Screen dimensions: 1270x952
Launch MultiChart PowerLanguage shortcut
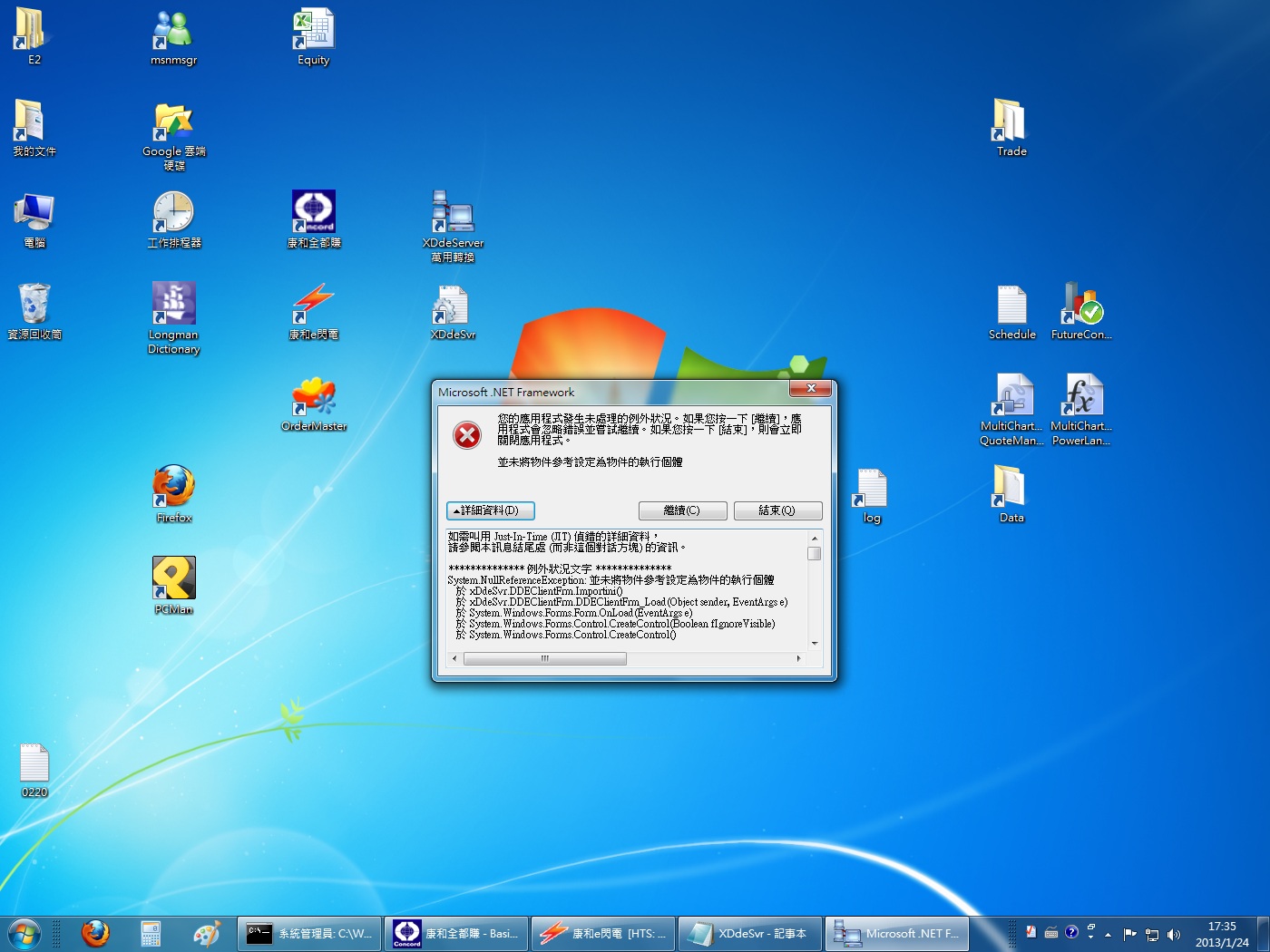pos(1081,410)
